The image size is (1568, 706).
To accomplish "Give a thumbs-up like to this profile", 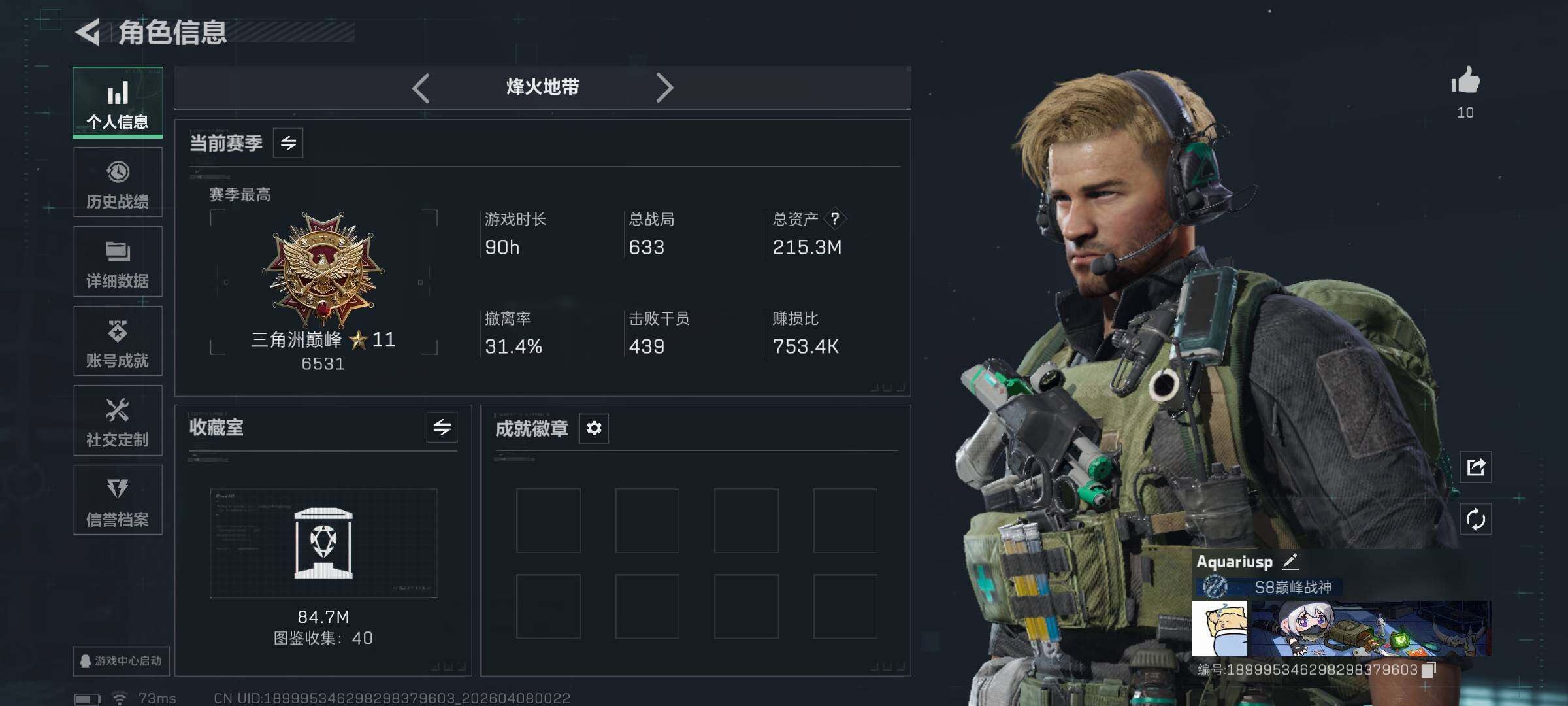I will pyautogui.click(x=1465, y=81).
